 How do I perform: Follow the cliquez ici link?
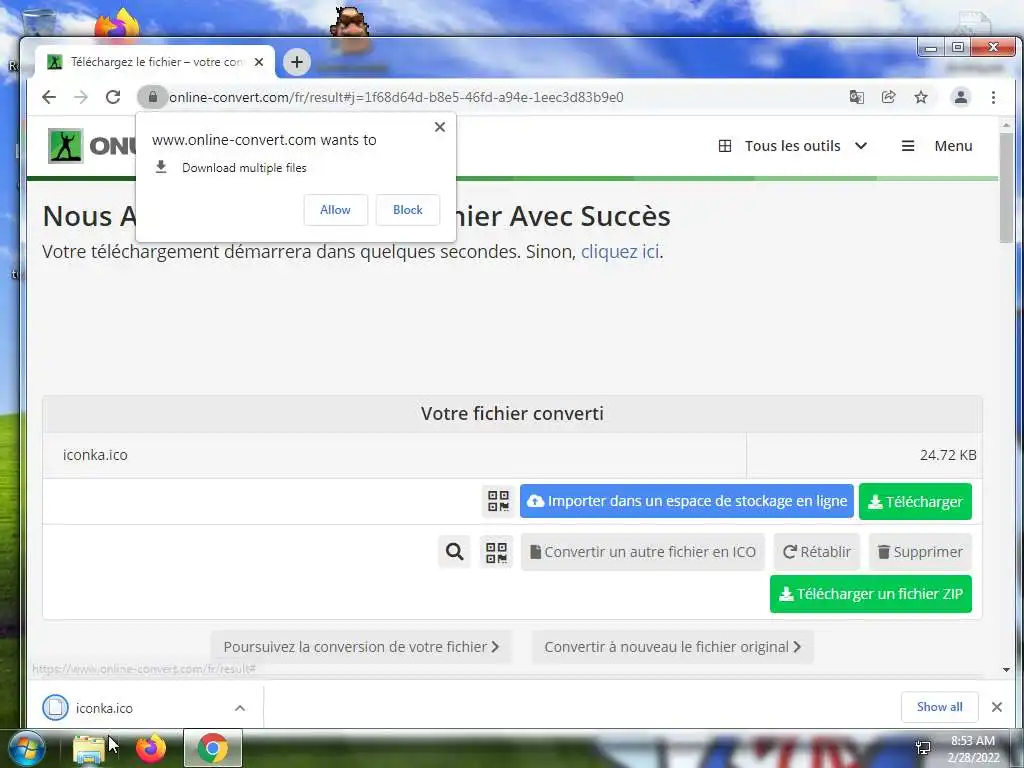click(620, 251)
